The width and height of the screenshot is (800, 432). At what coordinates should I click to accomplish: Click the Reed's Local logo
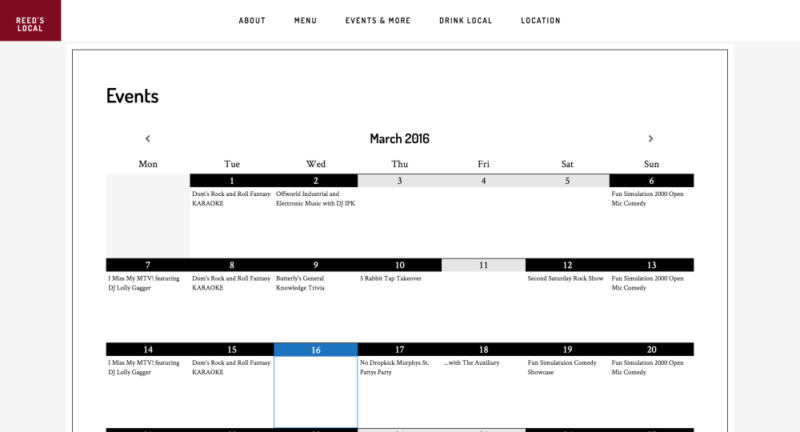click(x=30, y=20)
